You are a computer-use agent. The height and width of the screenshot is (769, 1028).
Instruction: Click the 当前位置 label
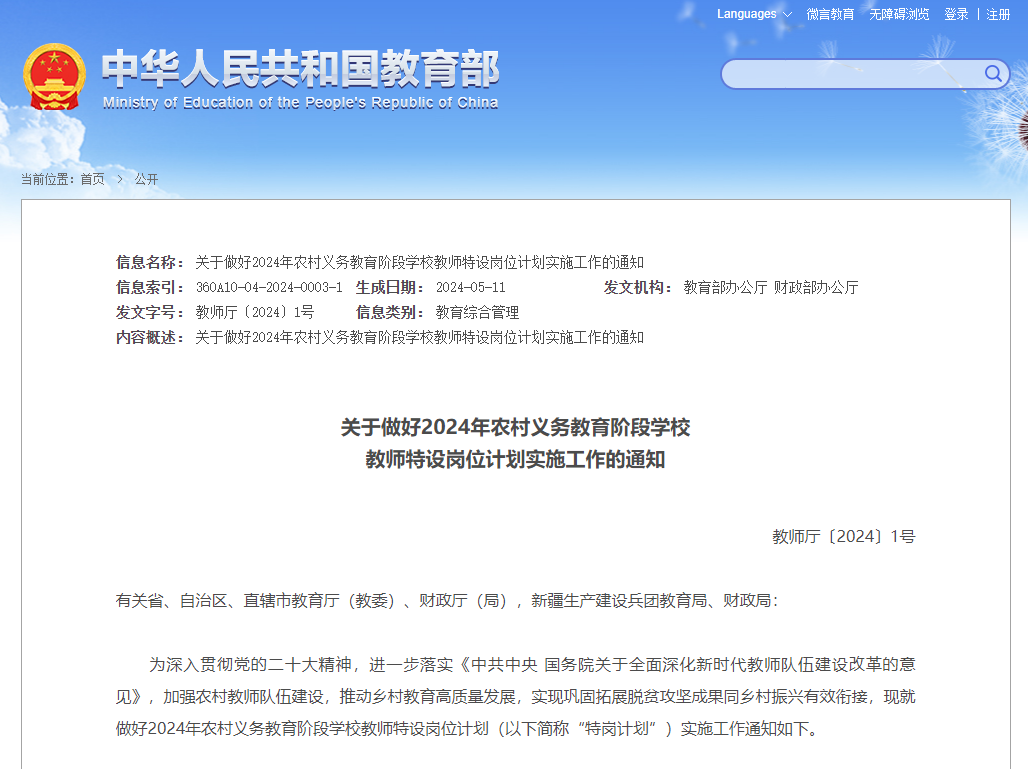point(47,179)
